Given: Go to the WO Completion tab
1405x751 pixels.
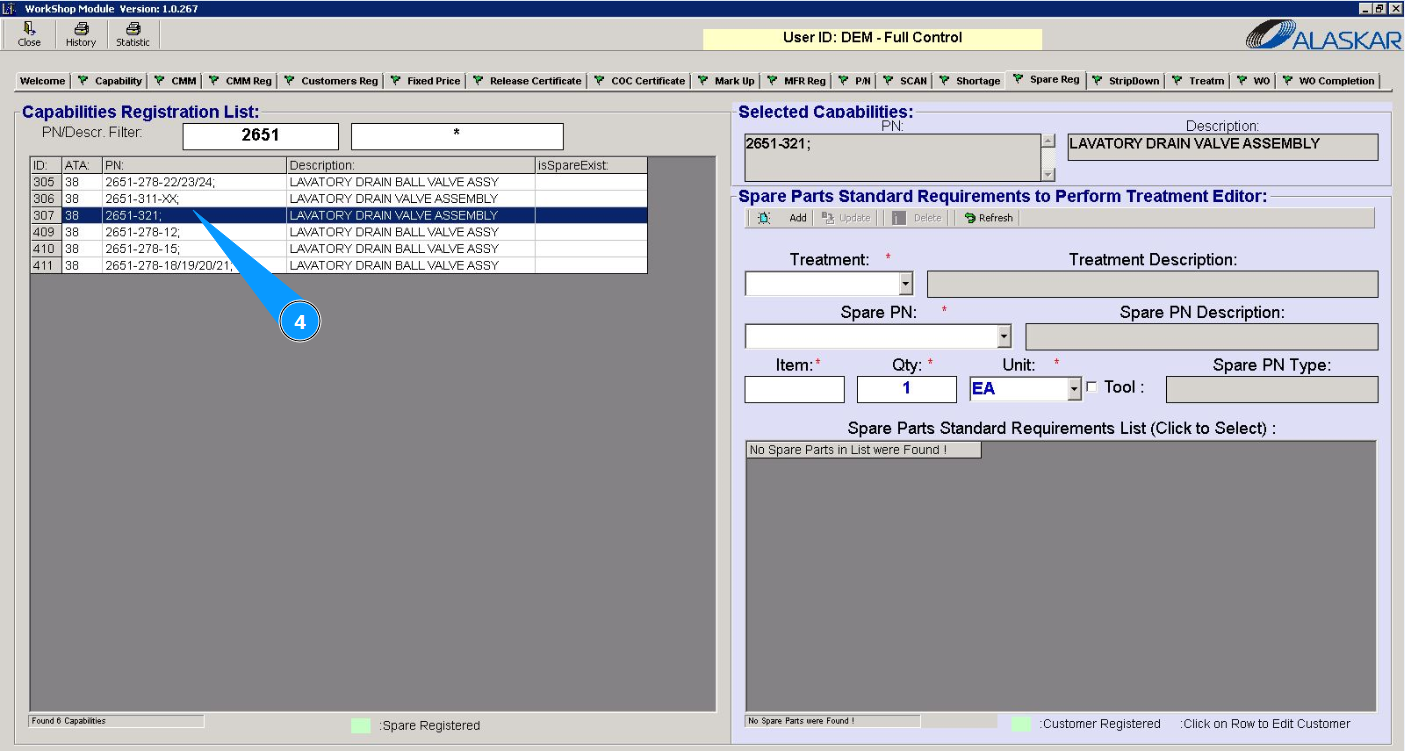Looking at the screenshot, I should coord(1328,81).
